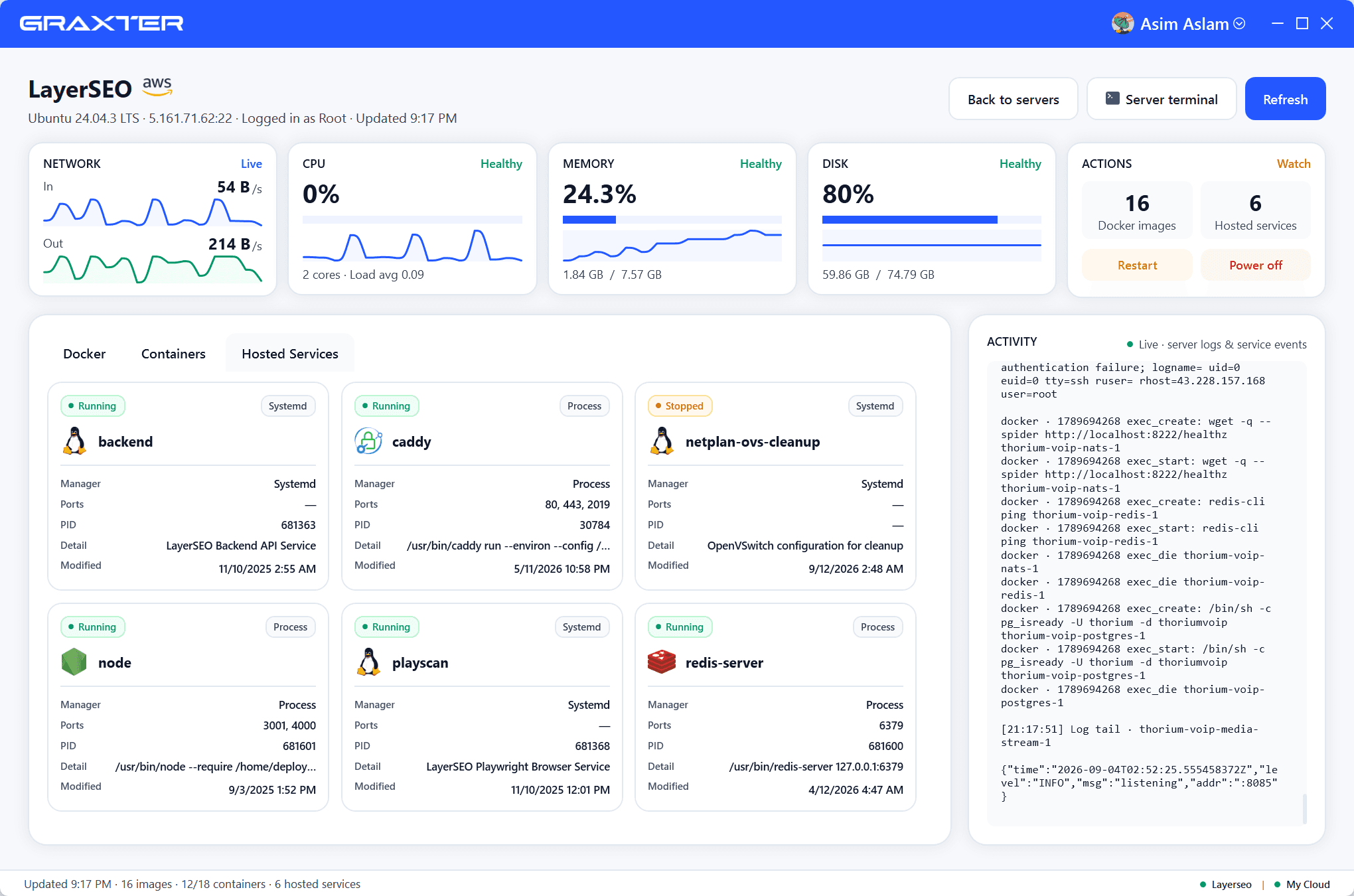
Task: Power off the server
Action: point(1255,265)
